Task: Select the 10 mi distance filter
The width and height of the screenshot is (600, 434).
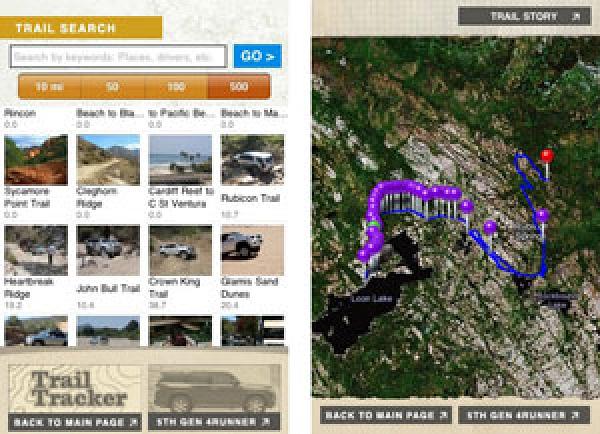Action: [50, 86]
